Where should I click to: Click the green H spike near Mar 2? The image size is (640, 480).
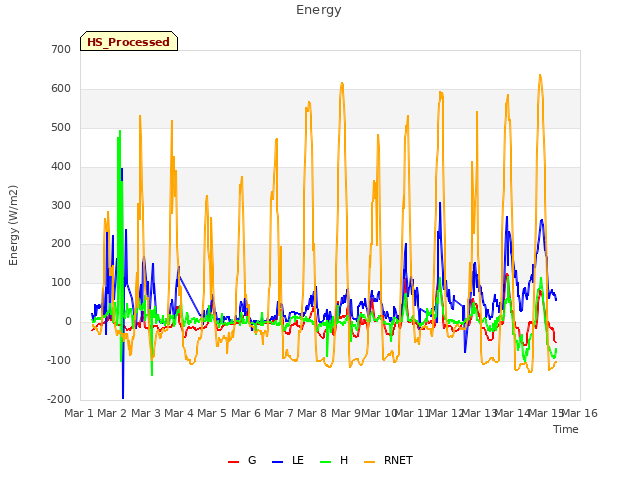coord(120,131)
